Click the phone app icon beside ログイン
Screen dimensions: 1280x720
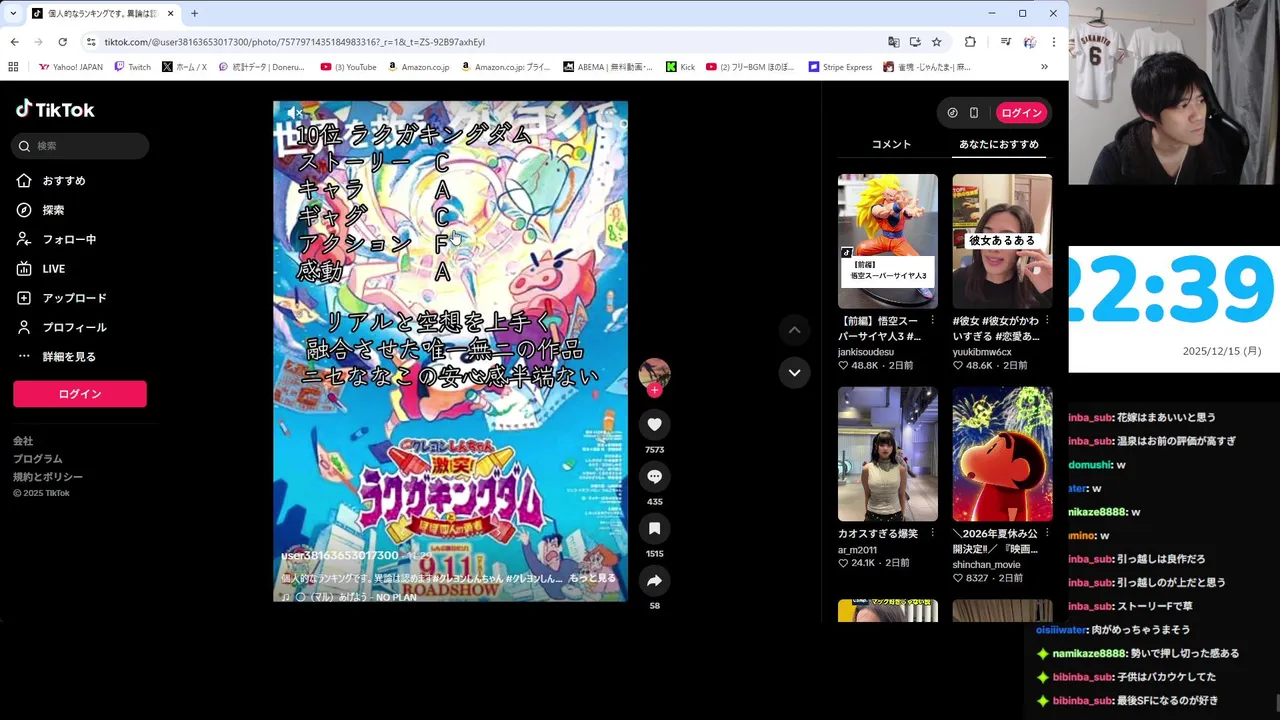974,113
